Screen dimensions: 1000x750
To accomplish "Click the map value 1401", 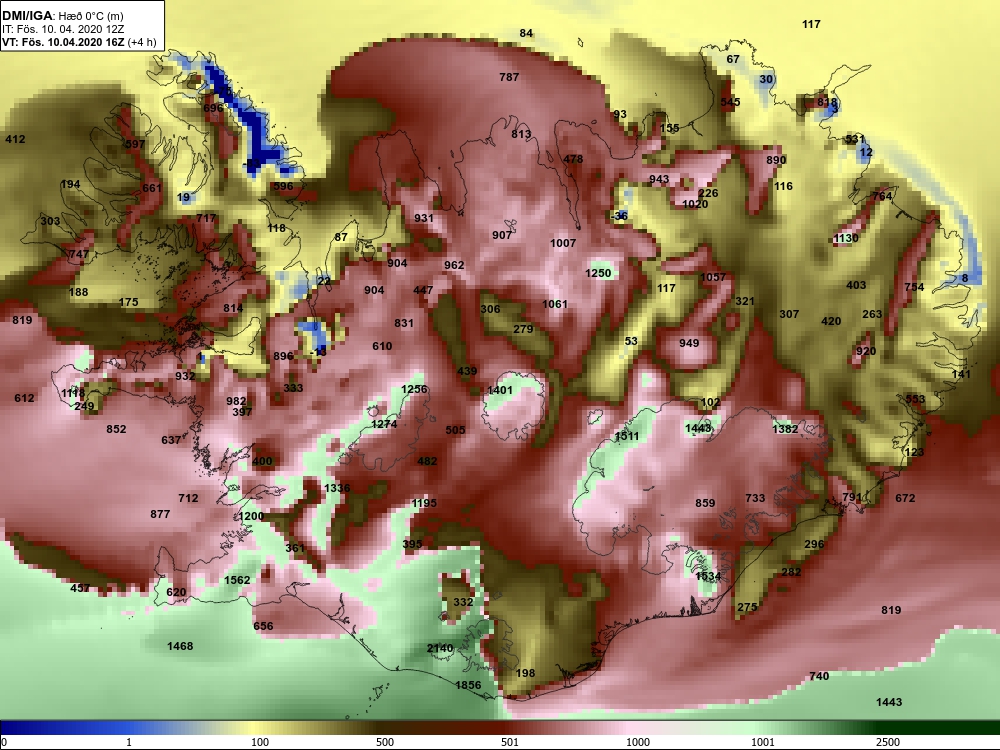I will (x=500, y=390).
